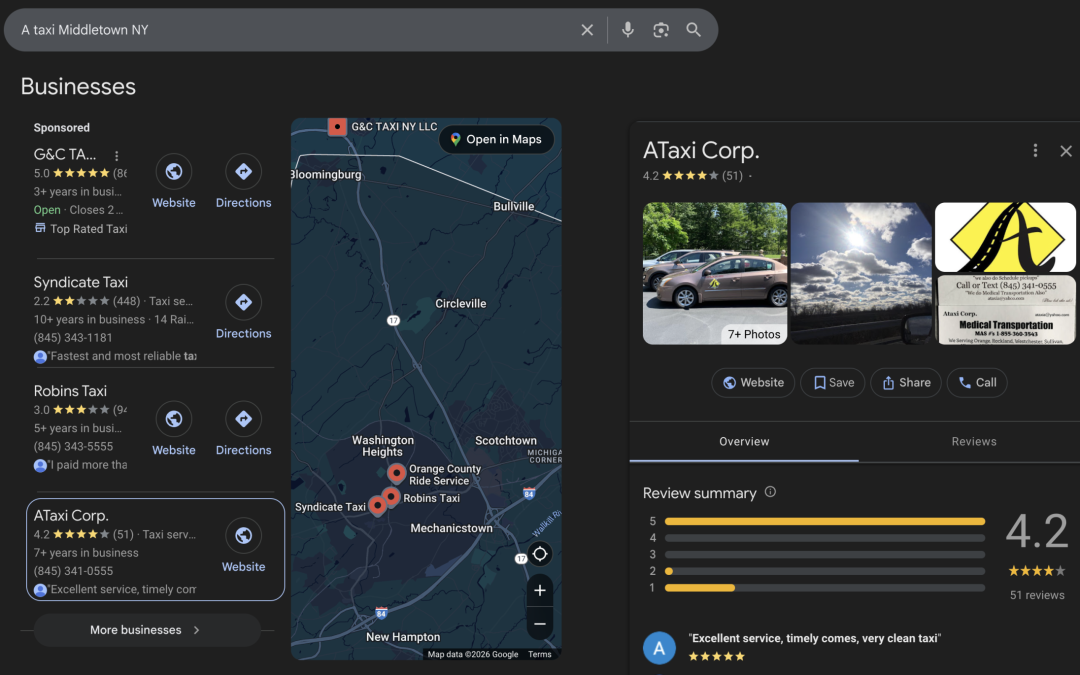Center map on my location
The height and width of the screenshot is (675, 1080).
[x=540, y=554]
